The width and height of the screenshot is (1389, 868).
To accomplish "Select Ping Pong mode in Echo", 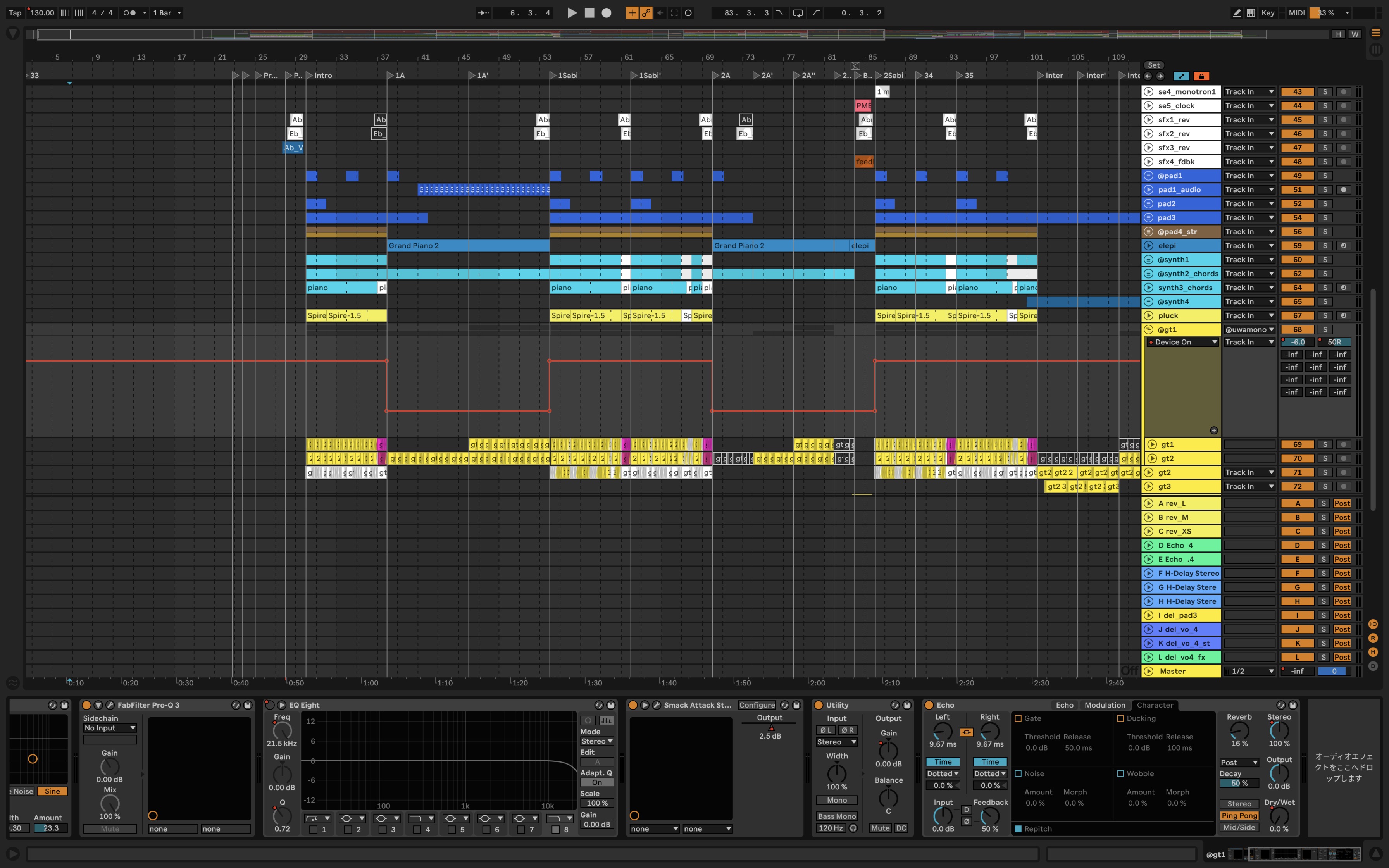I will click(x=1239, y=816).
